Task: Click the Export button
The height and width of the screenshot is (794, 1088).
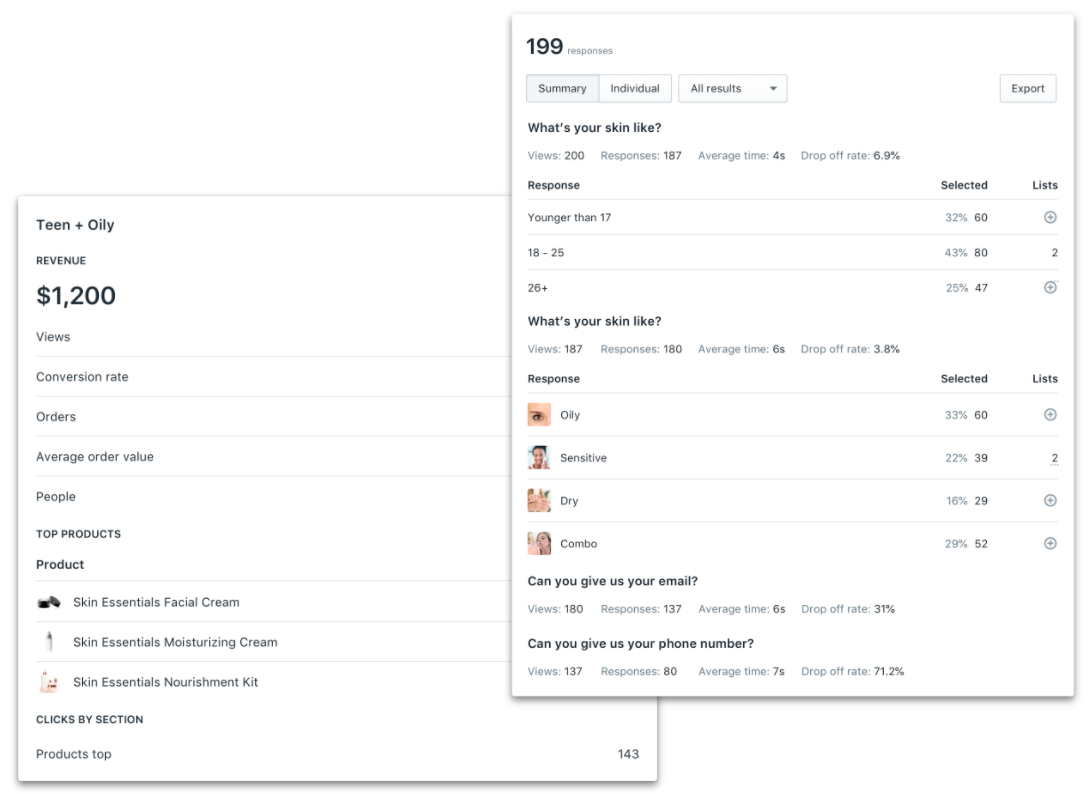Action: (x=1028, y=88)
